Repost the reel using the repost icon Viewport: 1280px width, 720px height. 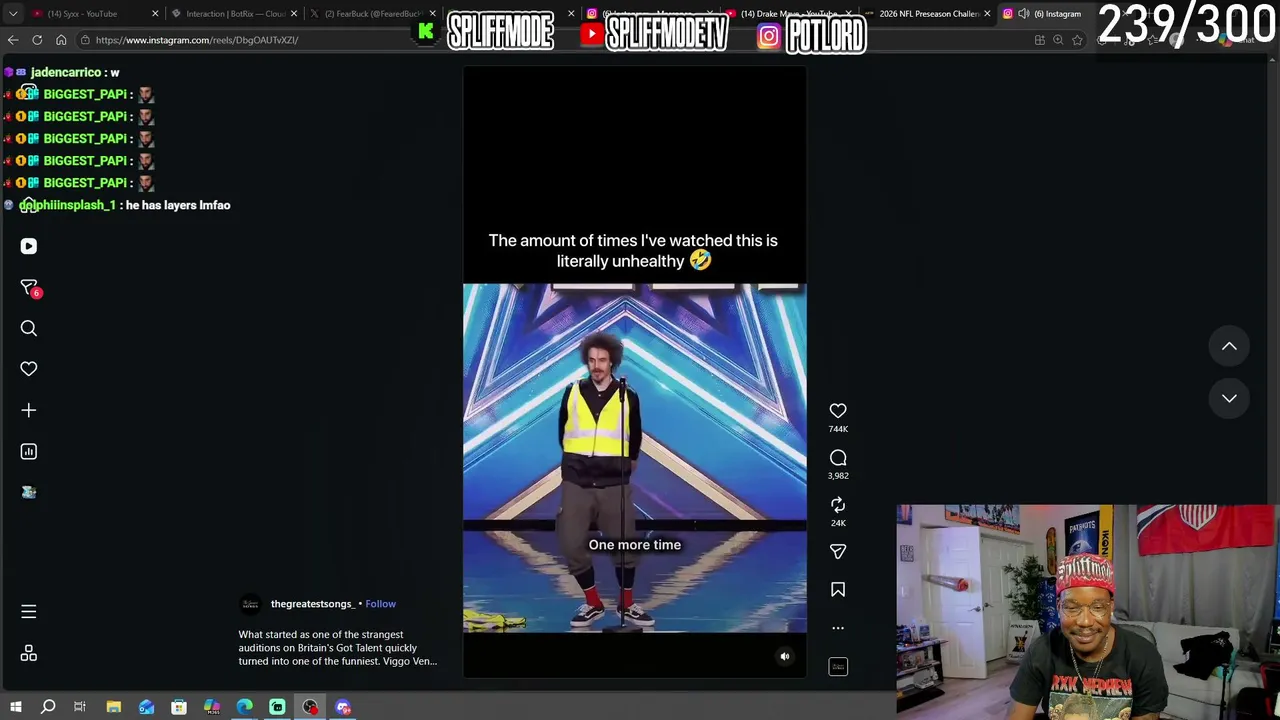point(838,505)
